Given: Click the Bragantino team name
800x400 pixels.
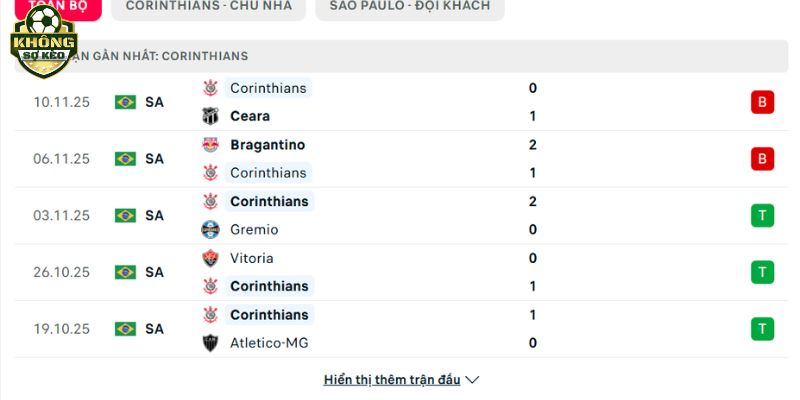Looking at the screenshot, I should pos(267,145).
